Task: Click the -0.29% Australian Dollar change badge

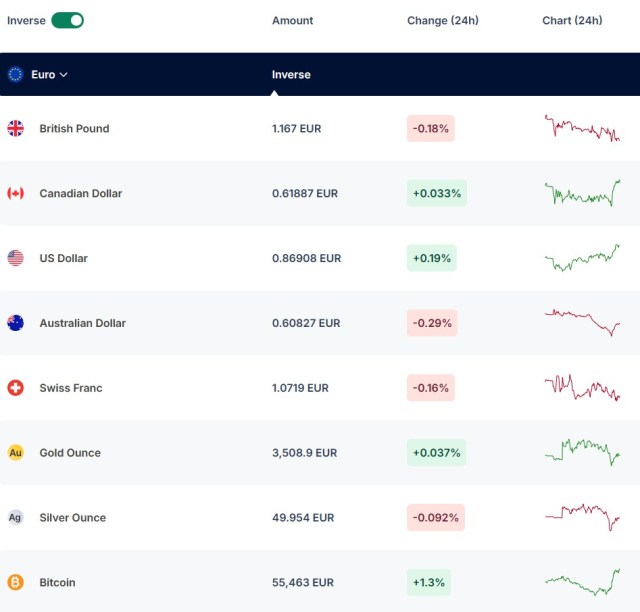Action: (x=432, y=323)
